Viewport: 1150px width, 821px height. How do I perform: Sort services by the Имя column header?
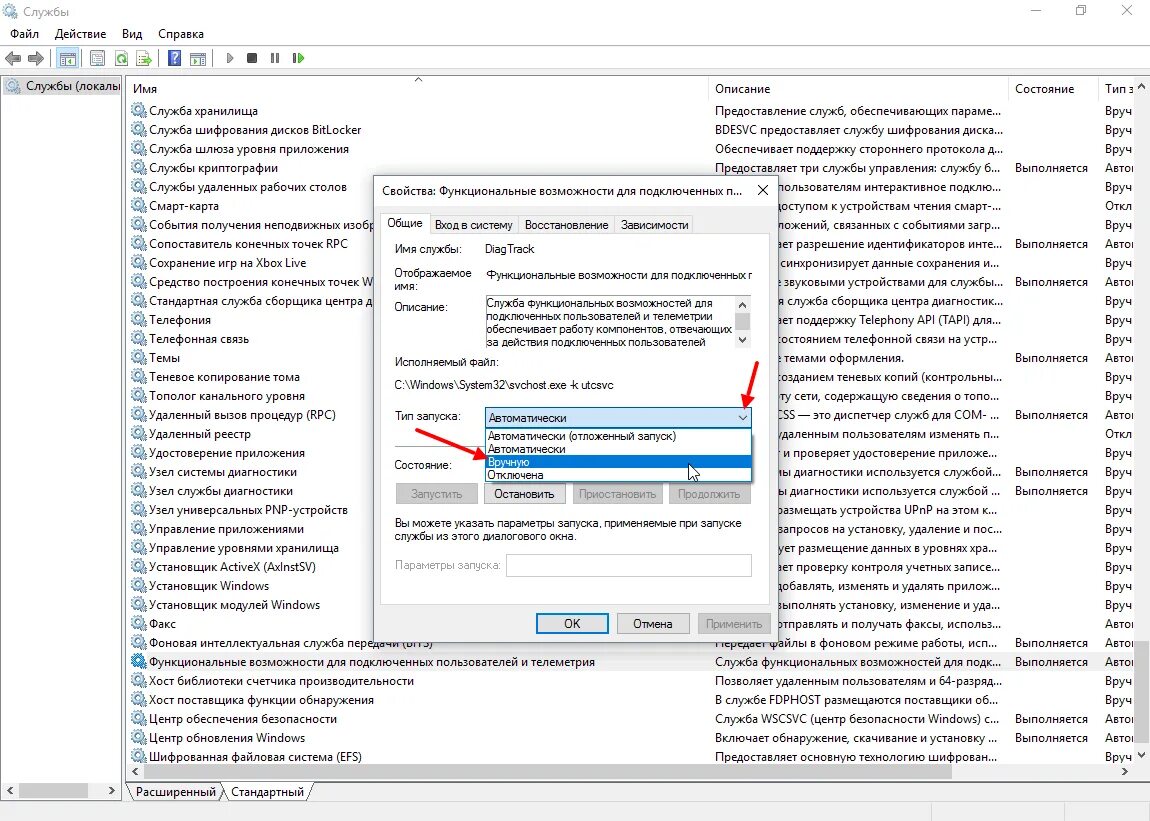pos(418,88)
